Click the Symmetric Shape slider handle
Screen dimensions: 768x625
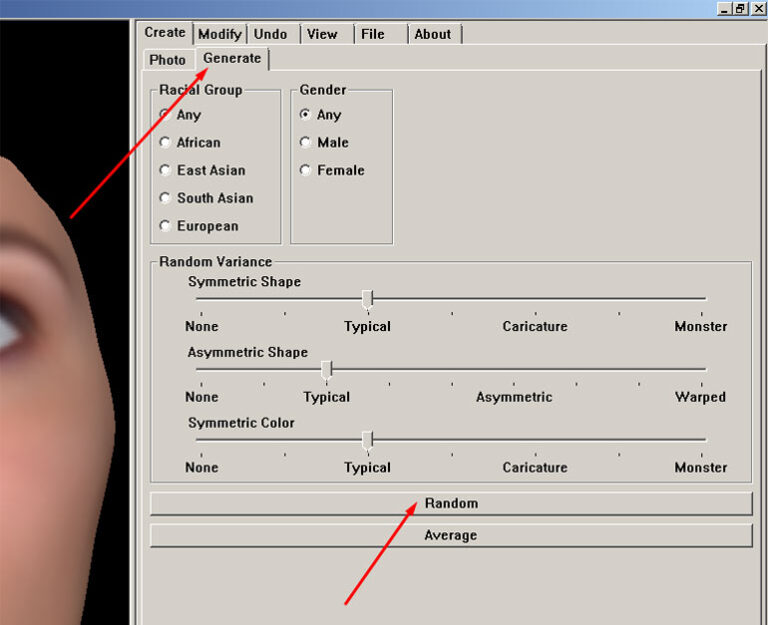[x=368, y=298]
